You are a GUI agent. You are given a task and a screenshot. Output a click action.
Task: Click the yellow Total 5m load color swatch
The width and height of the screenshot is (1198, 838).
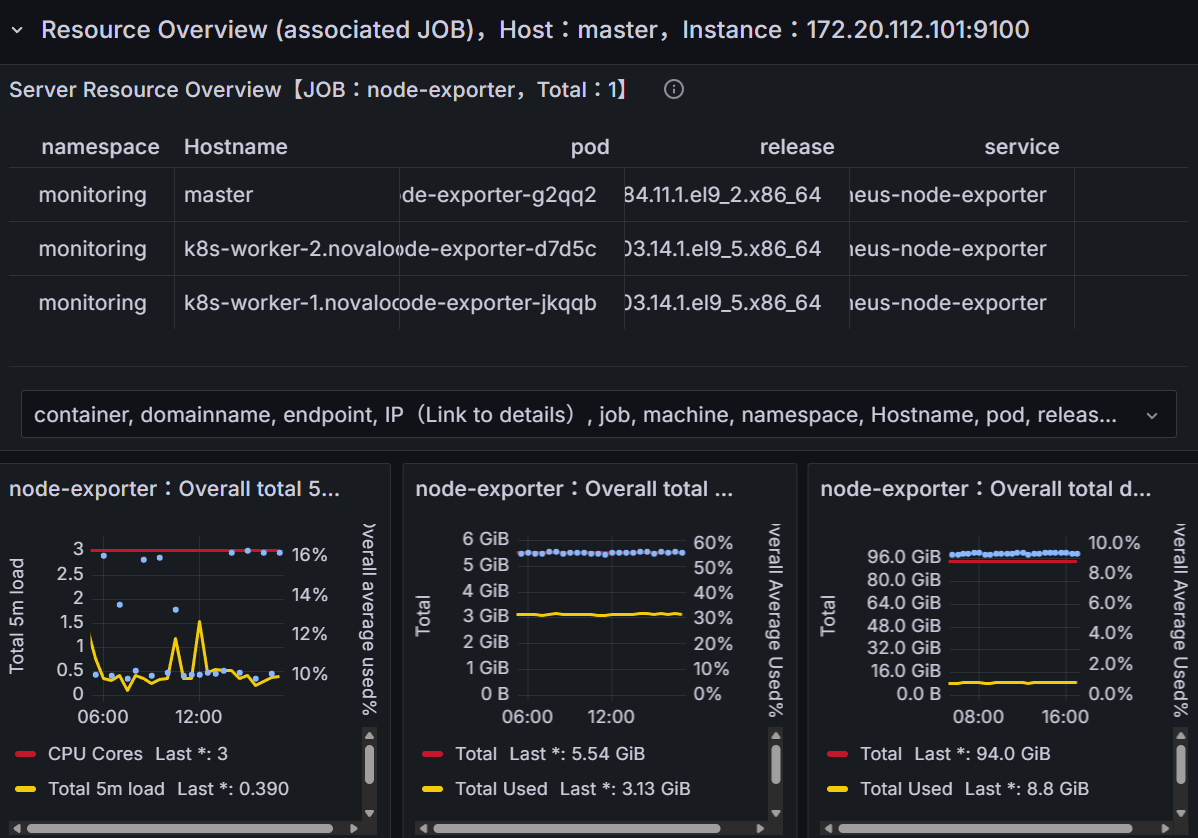[25, 790]
